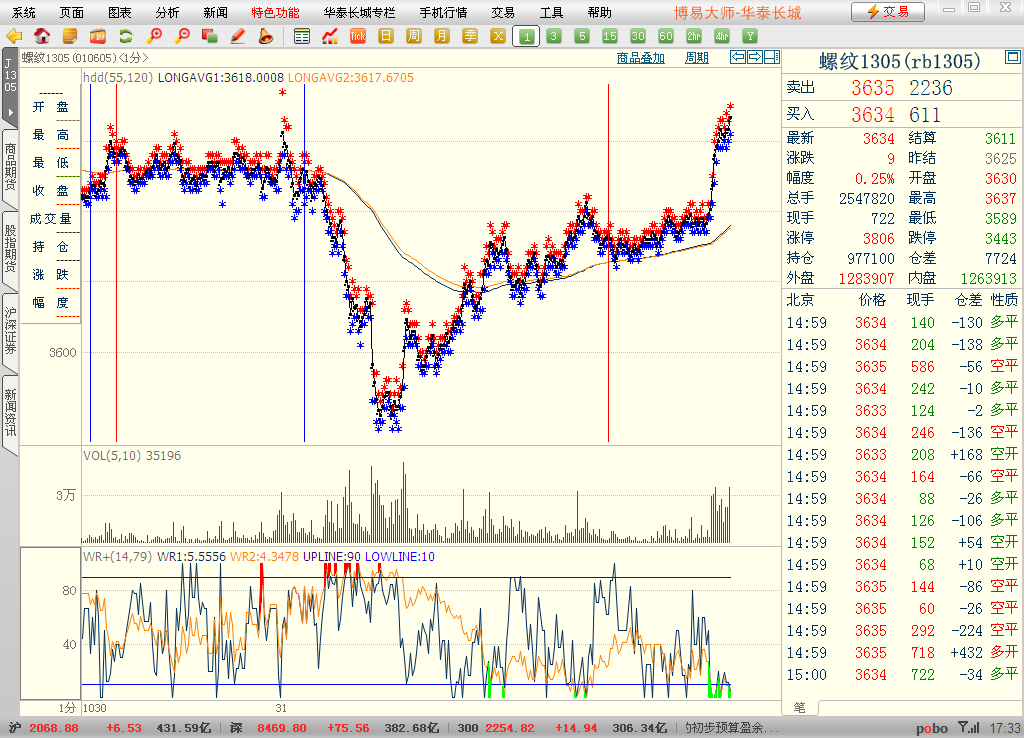Open the 新闻 menu

[215, 12]
